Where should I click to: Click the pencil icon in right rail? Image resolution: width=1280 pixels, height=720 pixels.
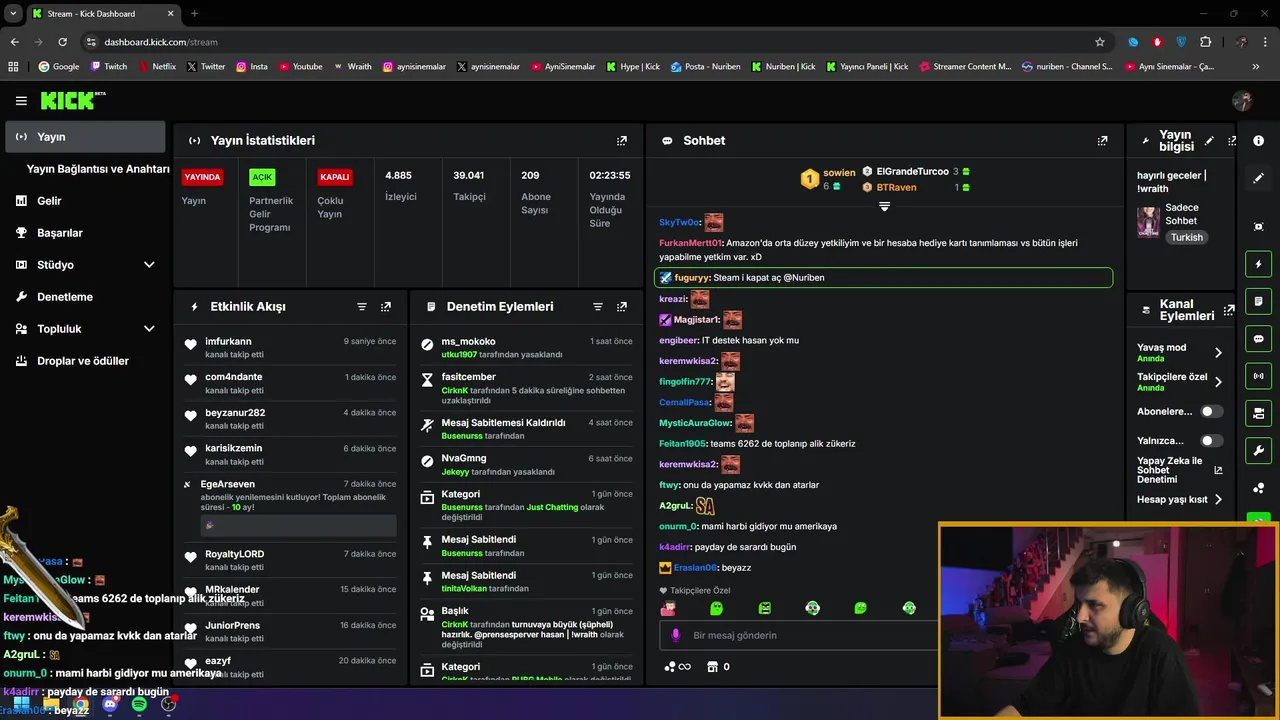point(1259,178)
